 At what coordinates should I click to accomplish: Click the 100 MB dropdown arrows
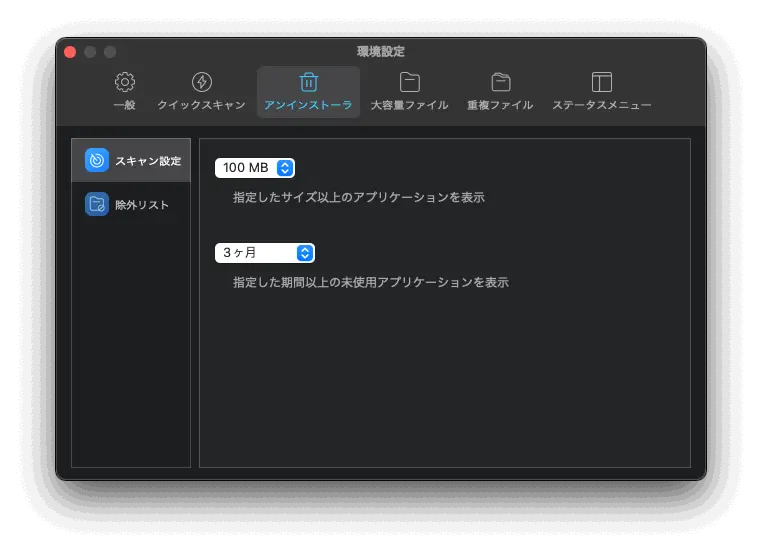(285, 168)
